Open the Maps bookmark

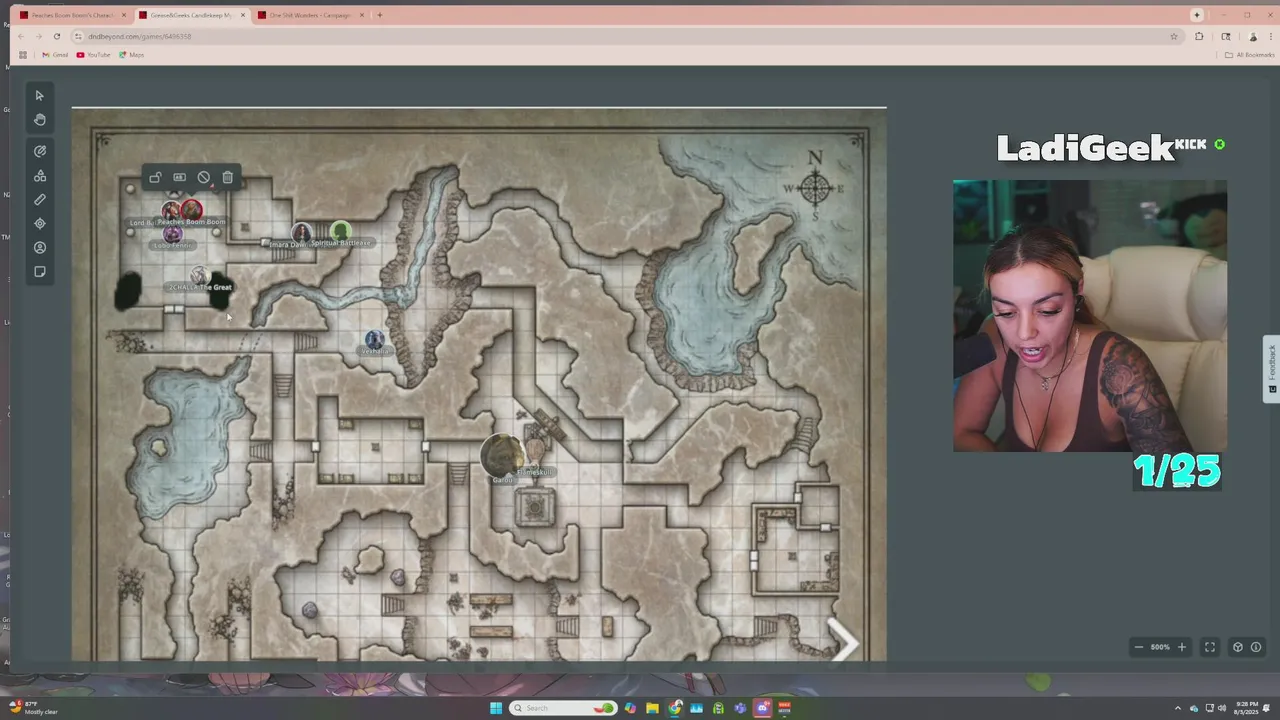(x=132, y=55)
